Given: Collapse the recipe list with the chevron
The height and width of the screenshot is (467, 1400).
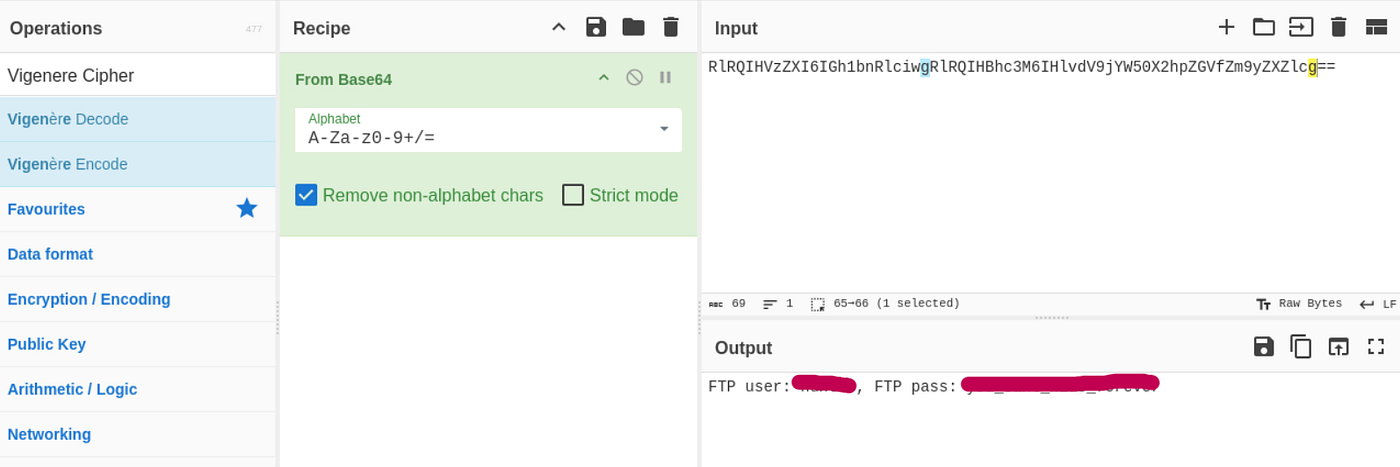Looking at the screenshot, I should pos(559,27).
